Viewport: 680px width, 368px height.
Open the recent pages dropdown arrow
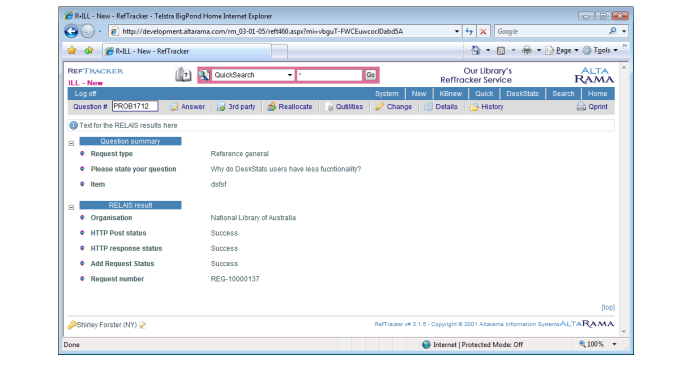tap(100, 31)
